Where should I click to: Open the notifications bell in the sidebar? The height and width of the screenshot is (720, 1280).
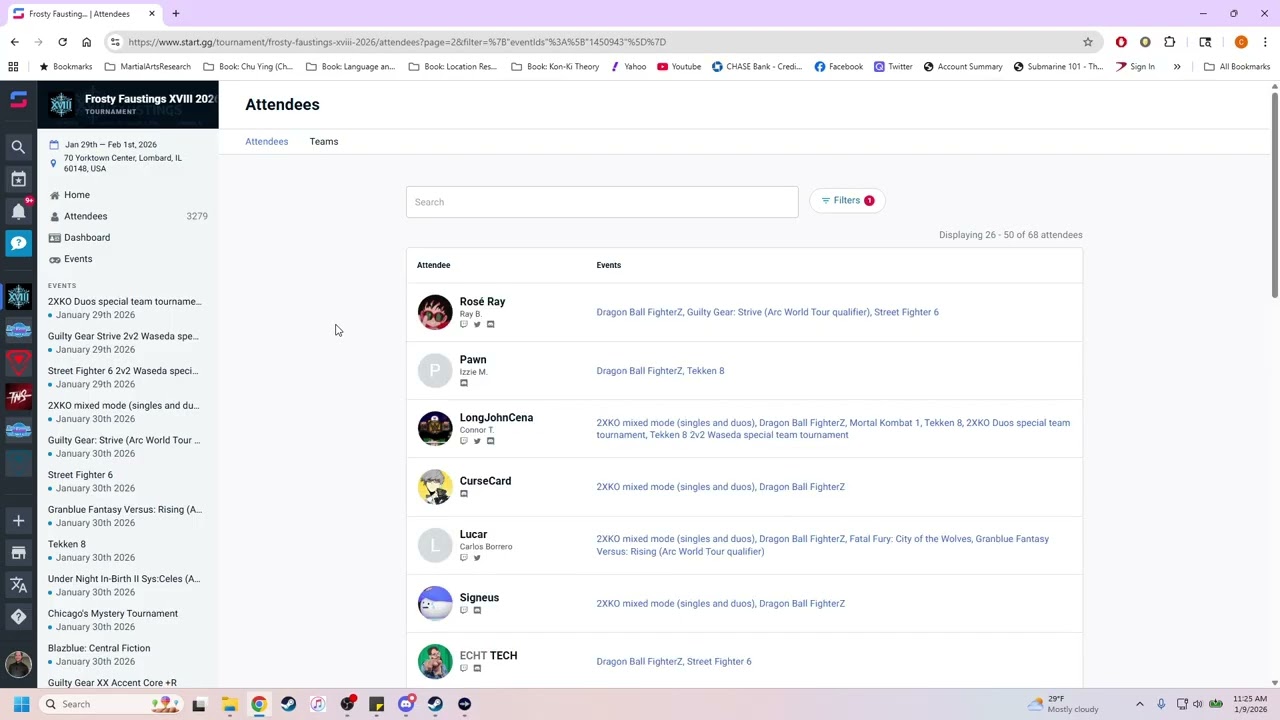click(18, 211)
